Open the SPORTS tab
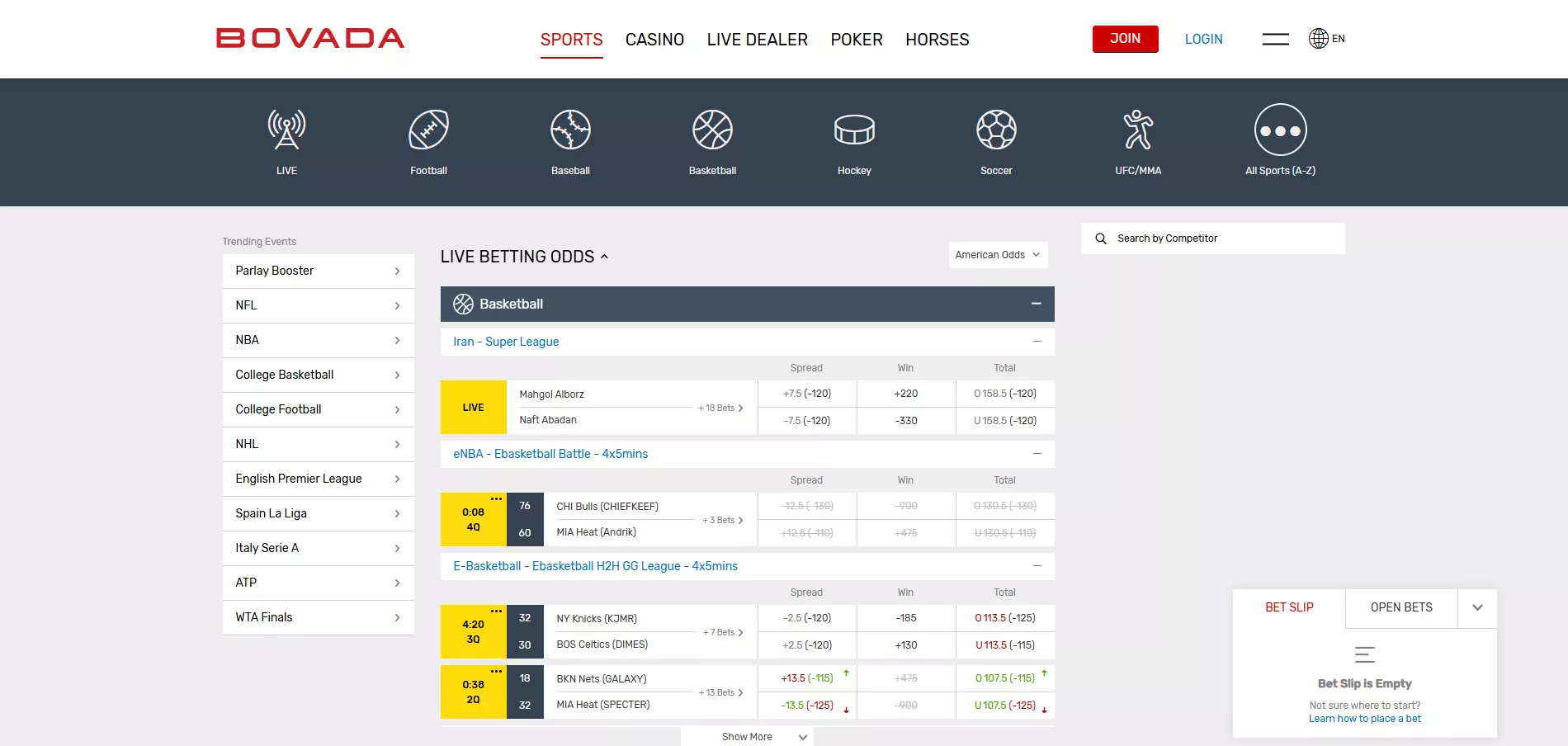Image resolution: width=1568 pixels, height=746 pixels. 571,40
